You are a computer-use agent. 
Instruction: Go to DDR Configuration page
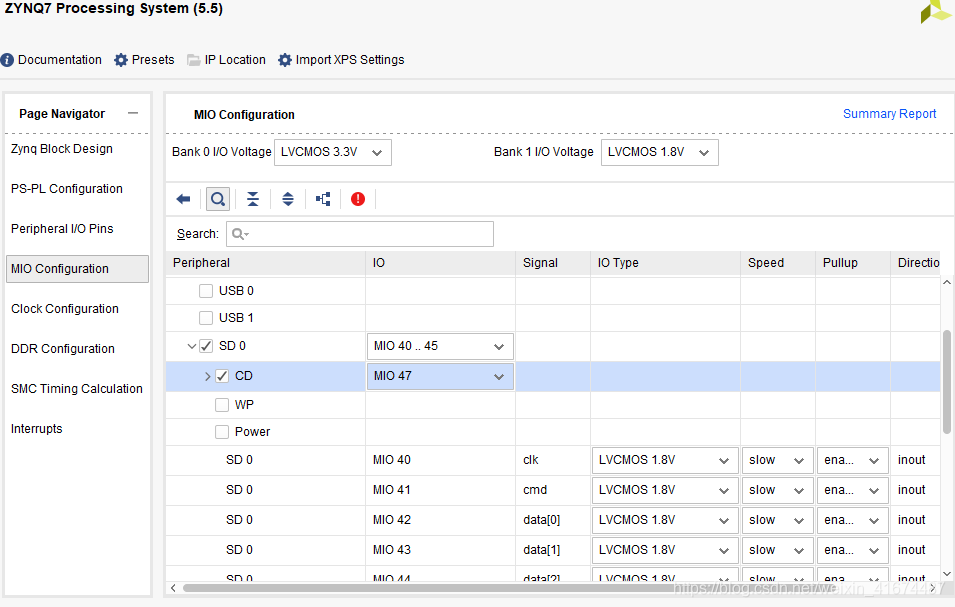(63, 349)
